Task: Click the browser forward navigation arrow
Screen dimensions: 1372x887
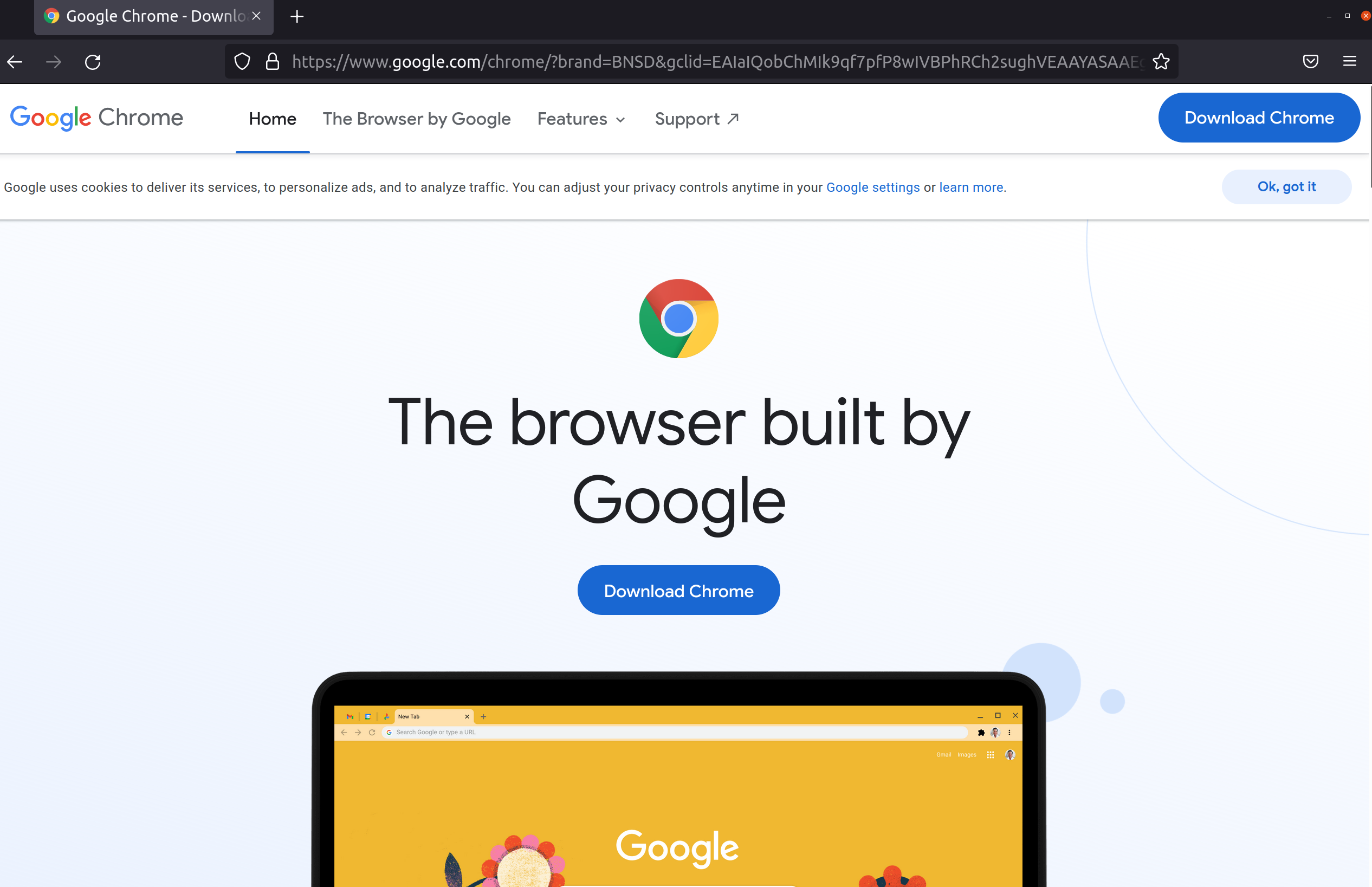Action: [x=54, y=62]
